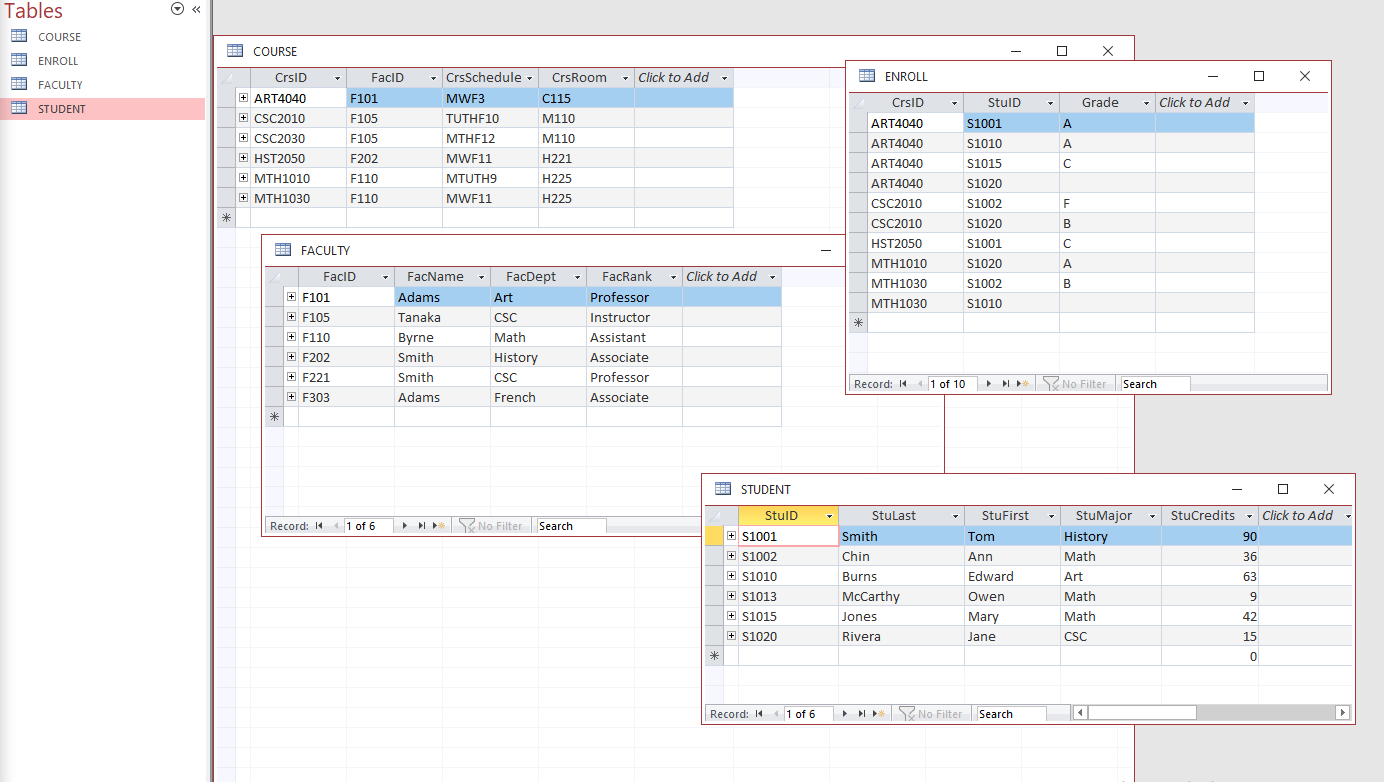Viewport: 1384px width, 782px height.
Task: Click the datasheet icon on the ENROLL title bar
Action: (864, 75)
